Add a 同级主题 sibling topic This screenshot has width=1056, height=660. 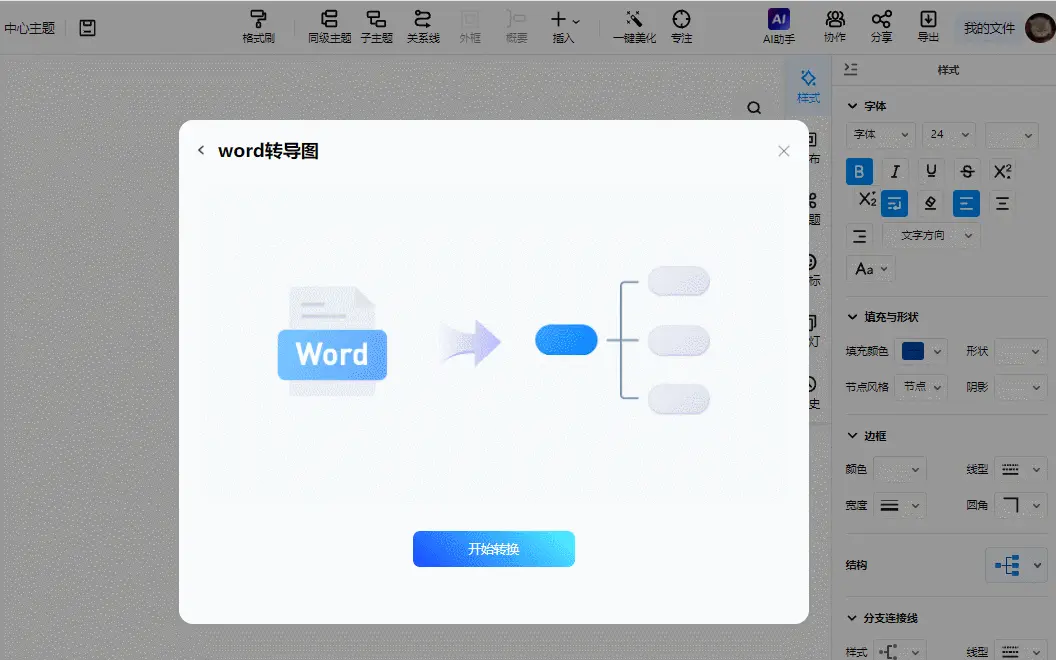click(329, 27)
